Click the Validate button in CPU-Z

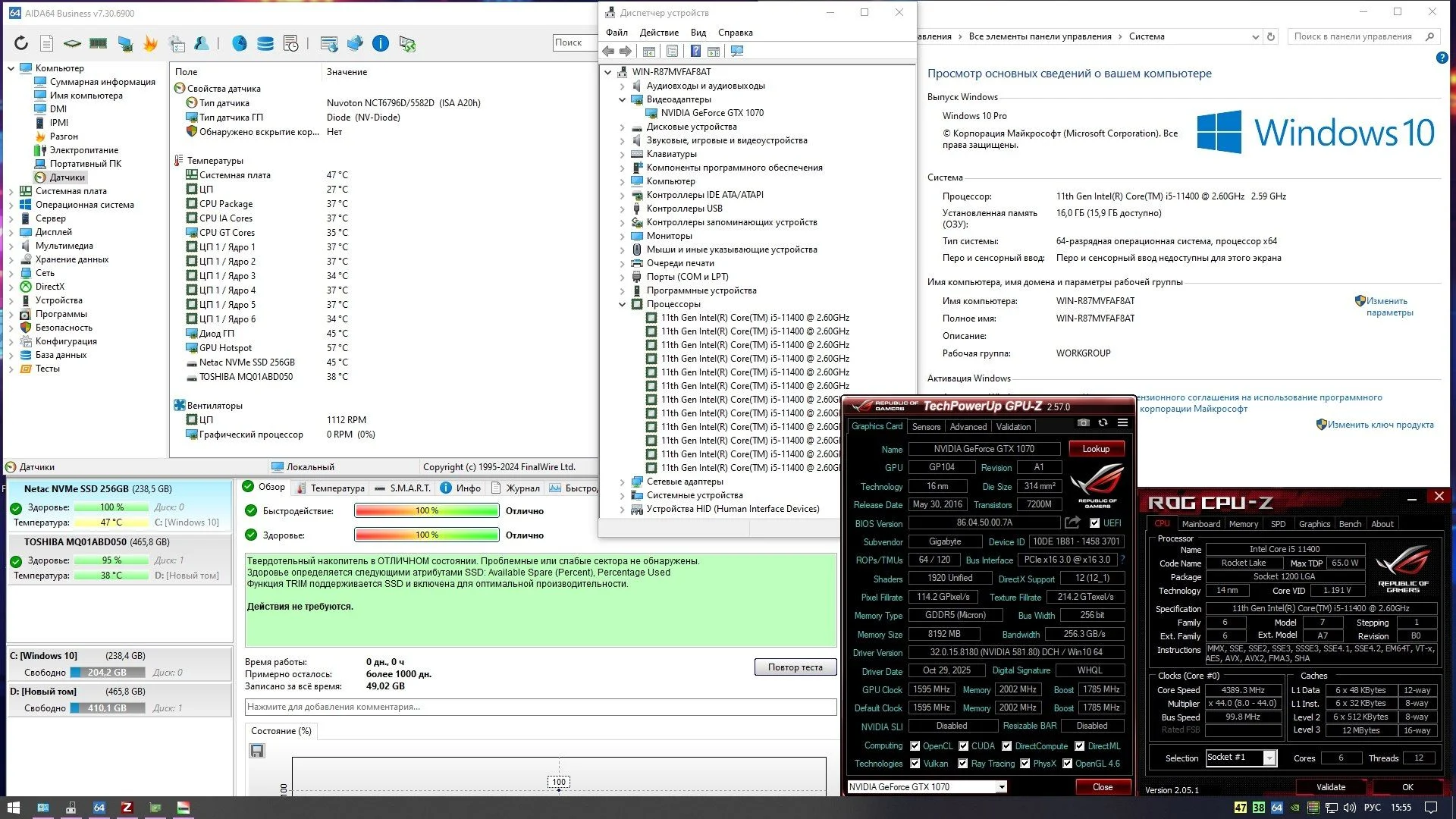coord(1331,787)
